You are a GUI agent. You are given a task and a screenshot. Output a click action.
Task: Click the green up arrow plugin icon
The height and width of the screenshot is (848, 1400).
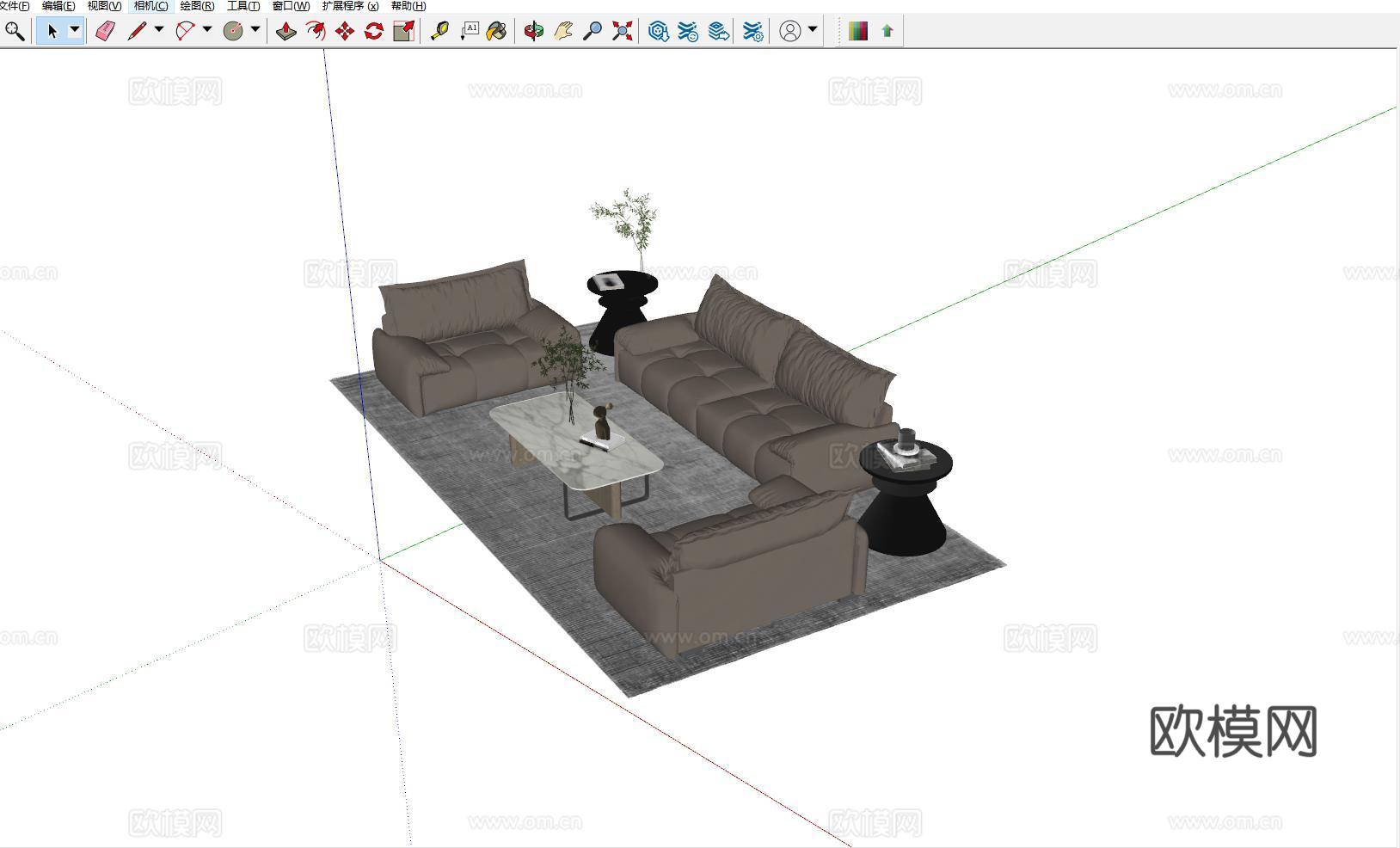pyautogui.click(x=887, y=32)
